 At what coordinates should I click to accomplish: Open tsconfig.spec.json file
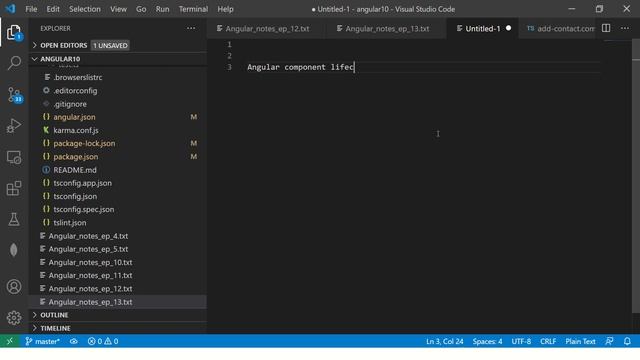tap(84, 209)
